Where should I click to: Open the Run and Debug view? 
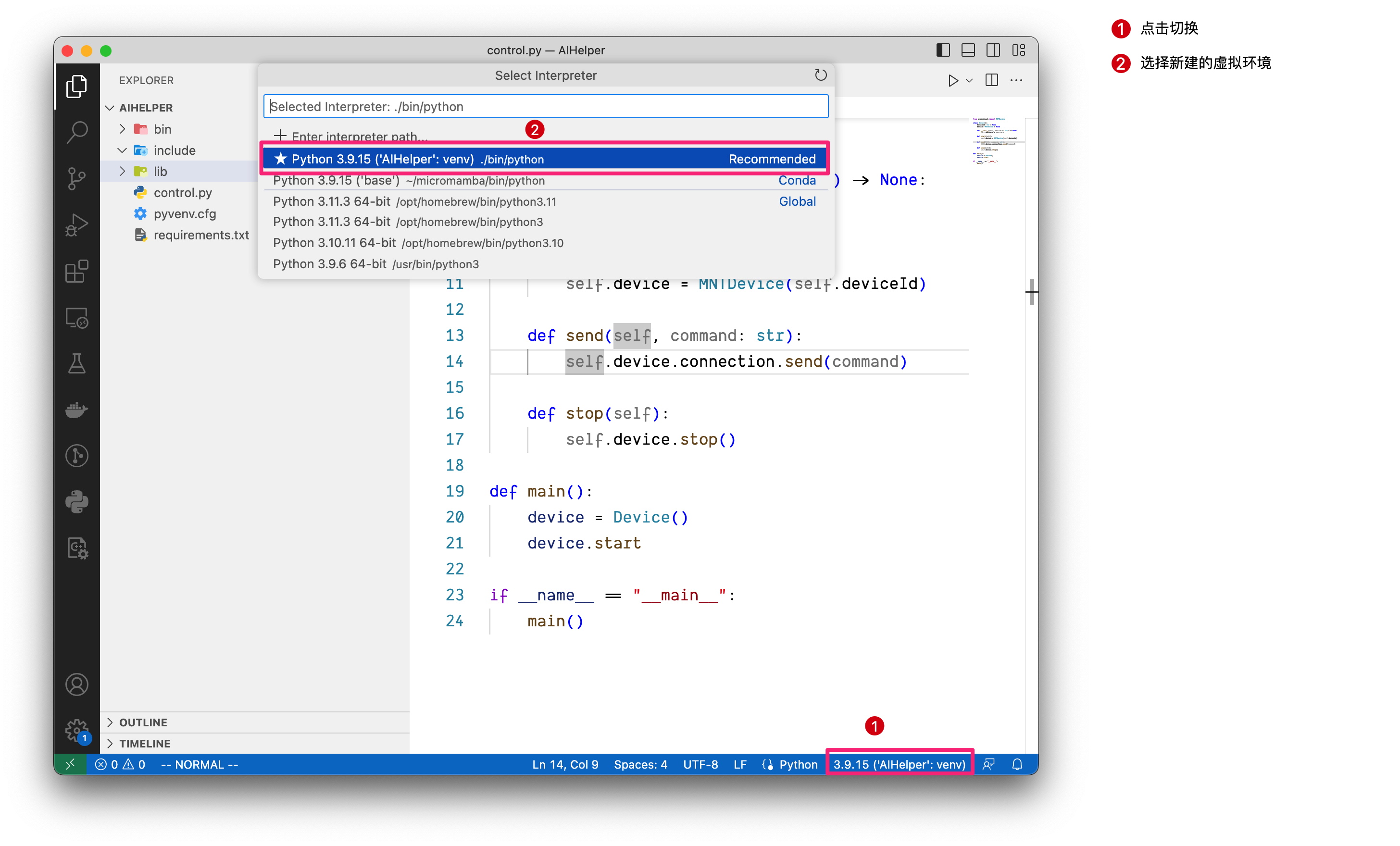click(x=77, y=225)
